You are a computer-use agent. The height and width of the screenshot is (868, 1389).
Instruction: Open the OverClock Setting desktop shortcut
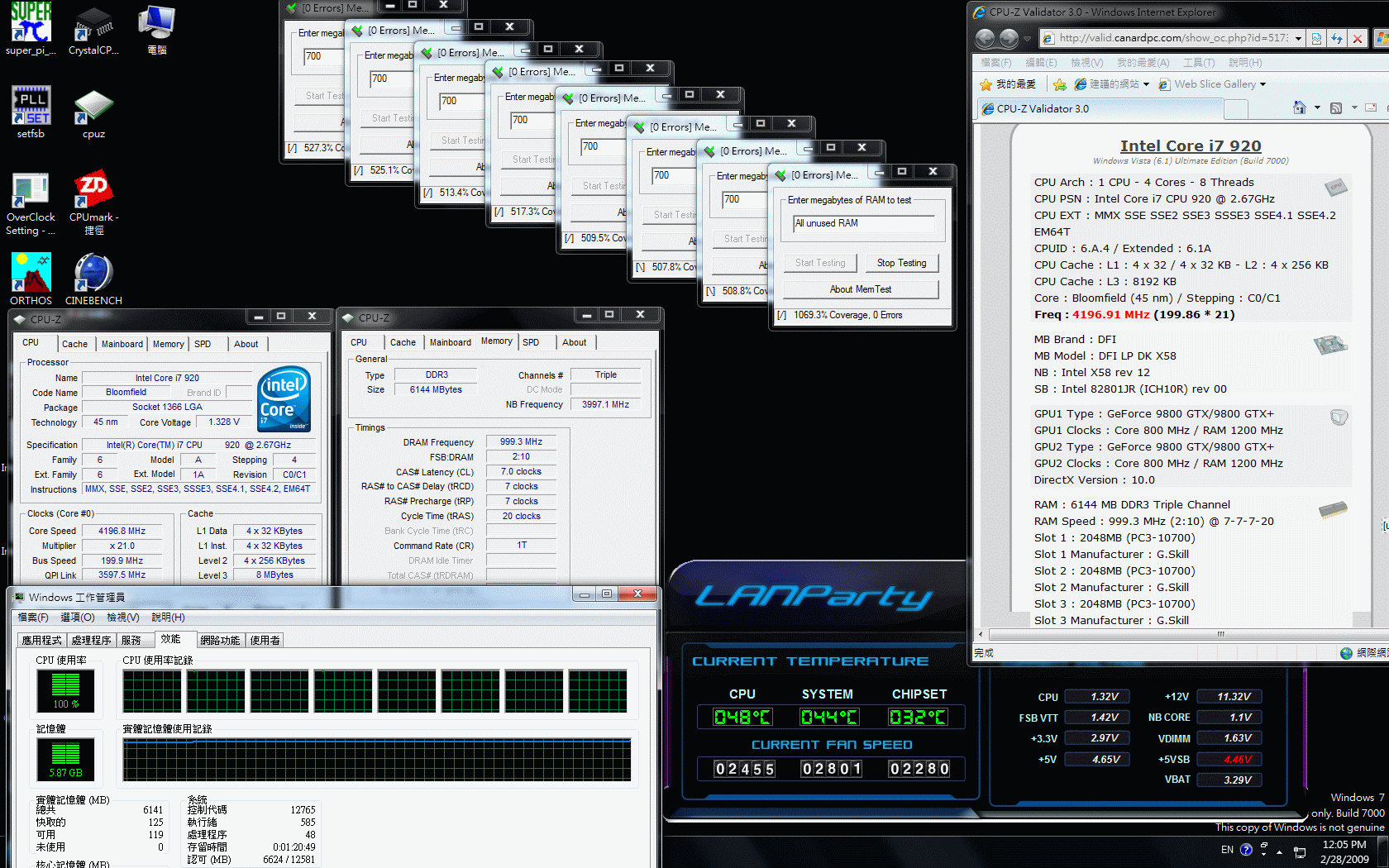point(31,204)
